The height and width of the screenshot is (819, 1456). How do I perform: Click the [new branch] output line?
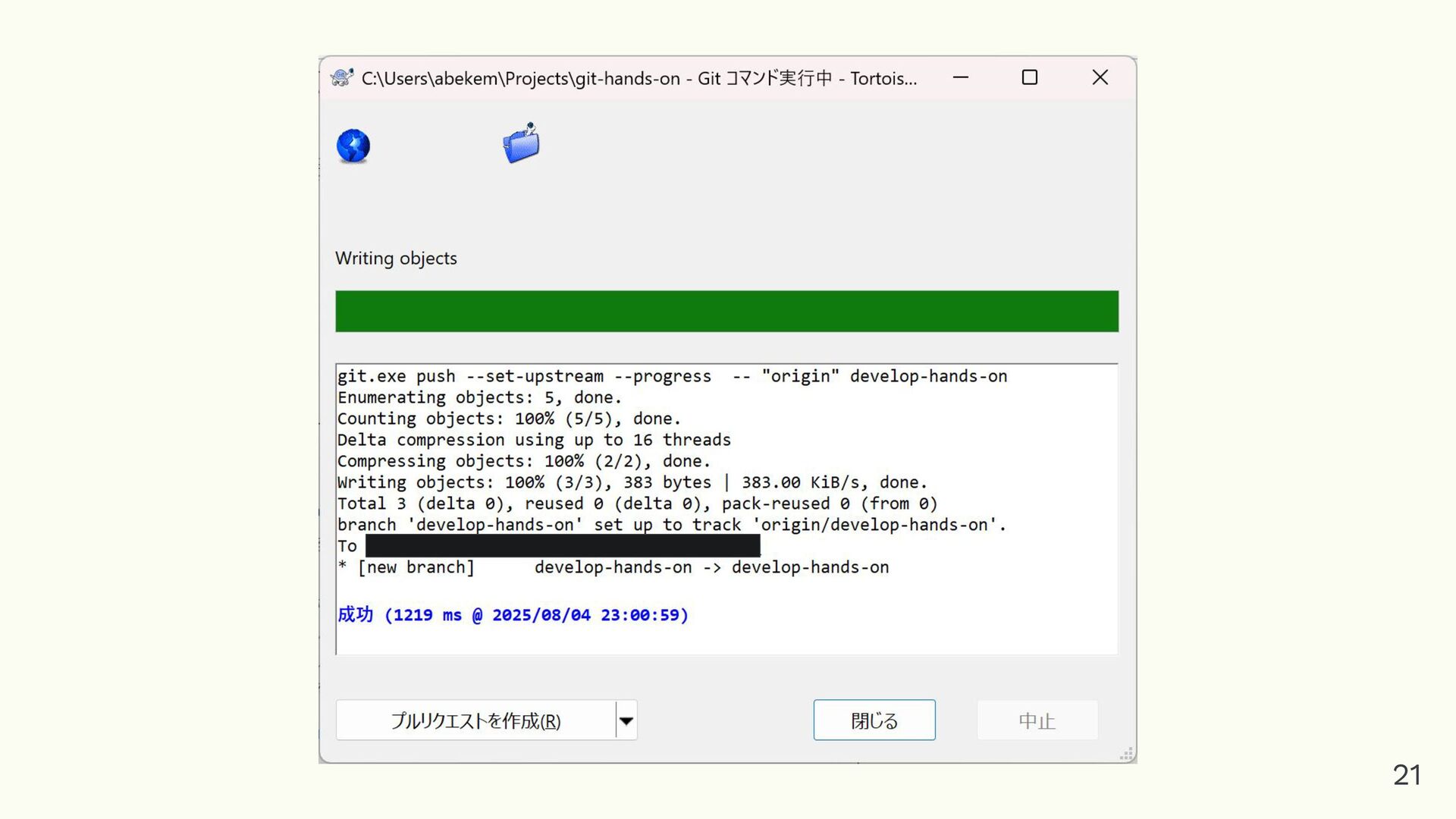[x=613, y=567]
